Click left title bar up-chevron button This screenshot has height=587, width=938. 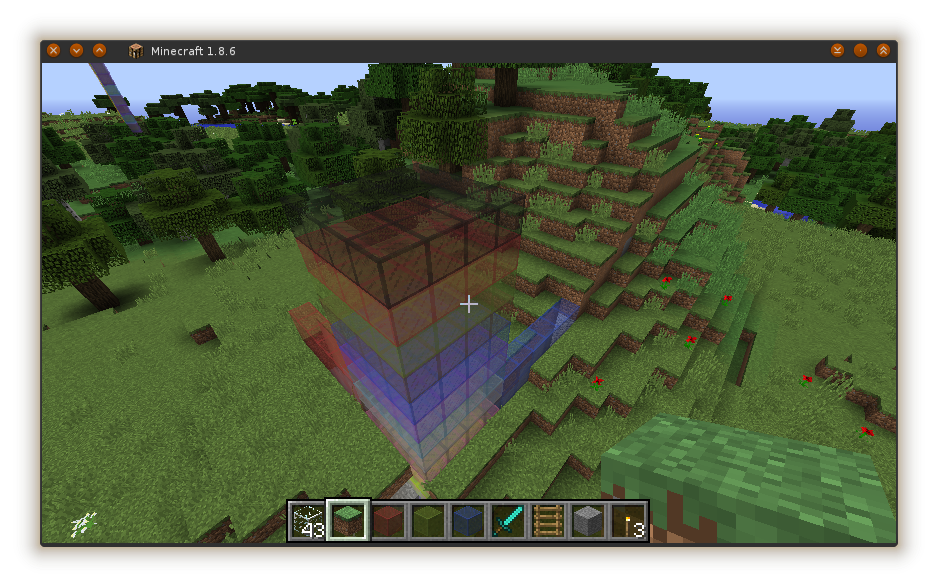(99, 50)
